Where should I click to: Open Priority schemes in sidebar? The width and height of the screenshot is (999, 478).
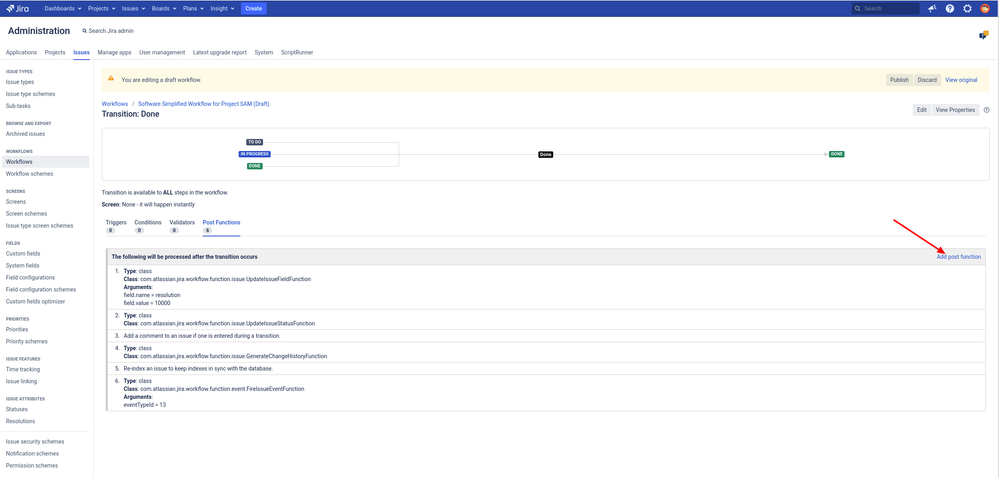point(27,342)
